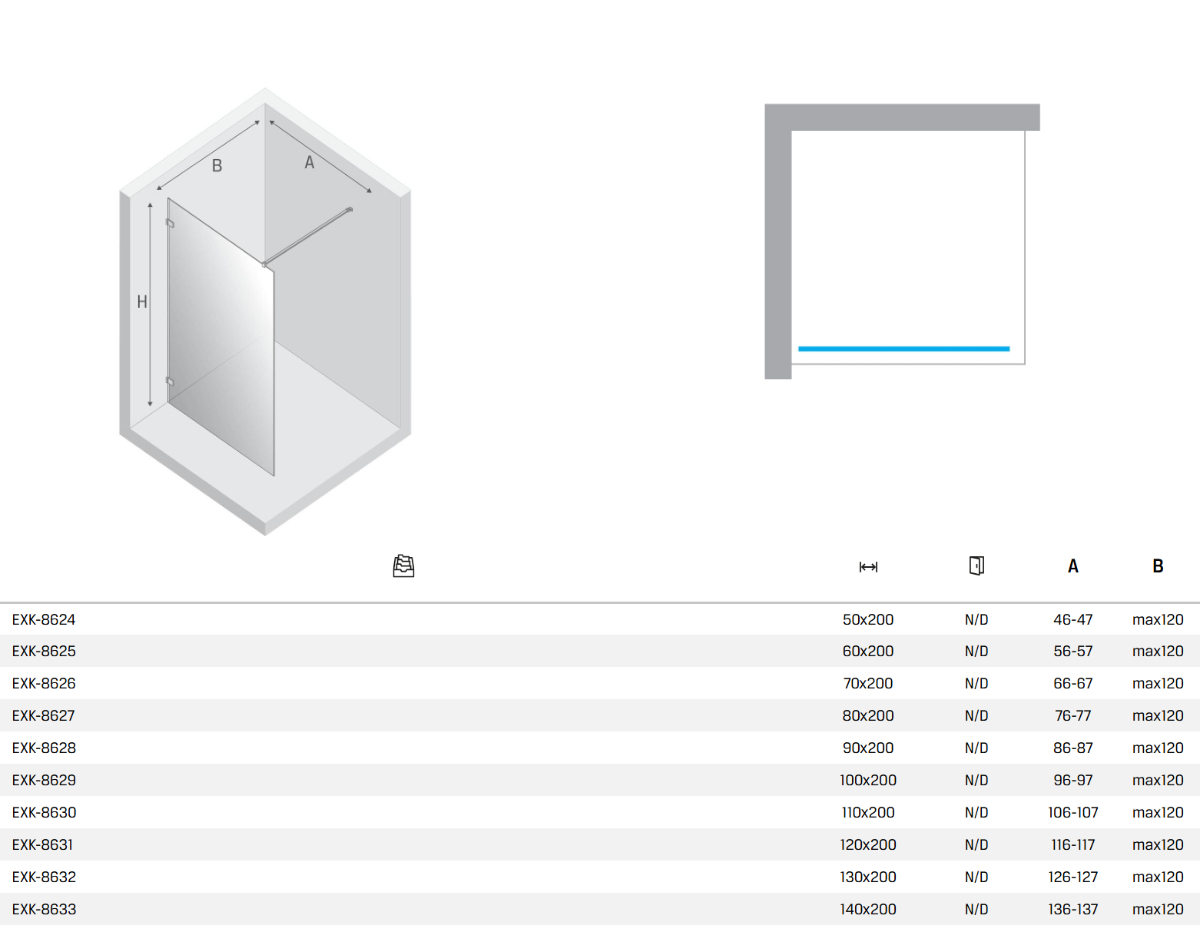The image size is (1200, 942).
Task: Click the 126-127 value in column A
Action: pos(1073,877)
